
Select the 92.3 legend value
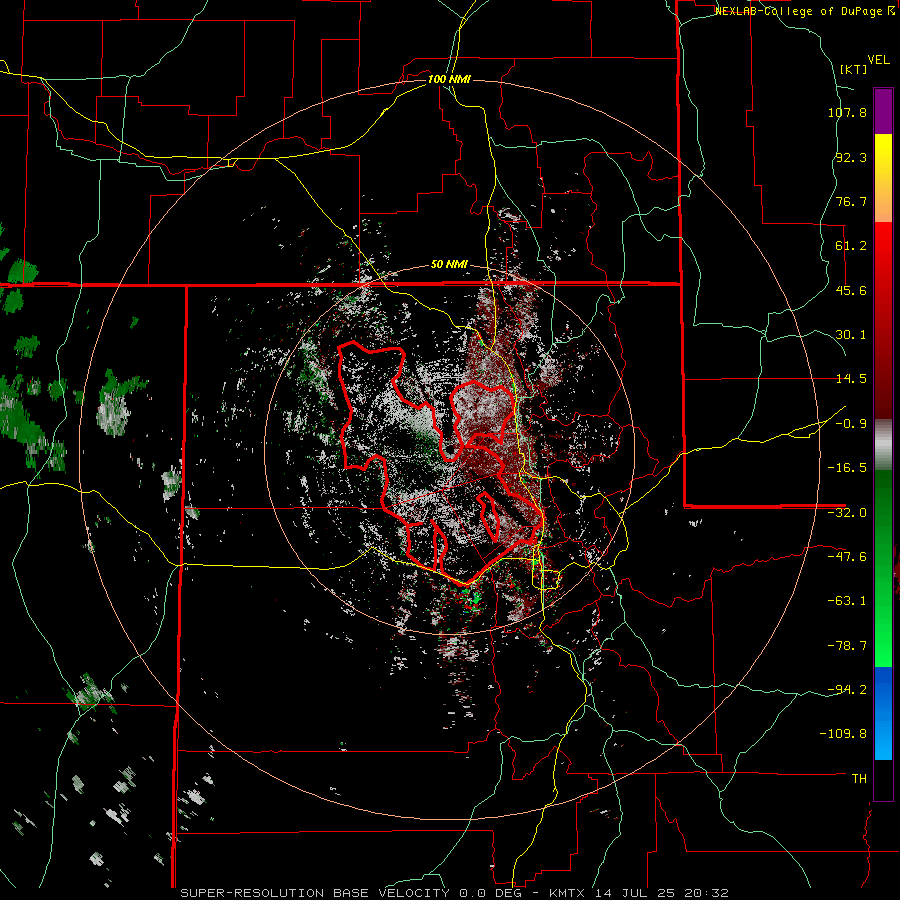[x=851, y=157]
